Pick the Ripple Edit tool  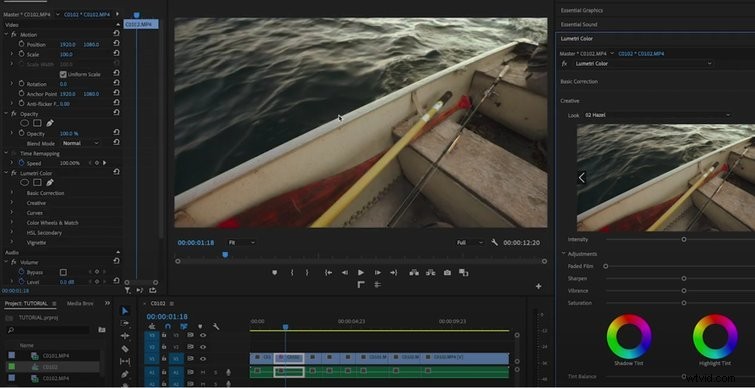[125, 336]
